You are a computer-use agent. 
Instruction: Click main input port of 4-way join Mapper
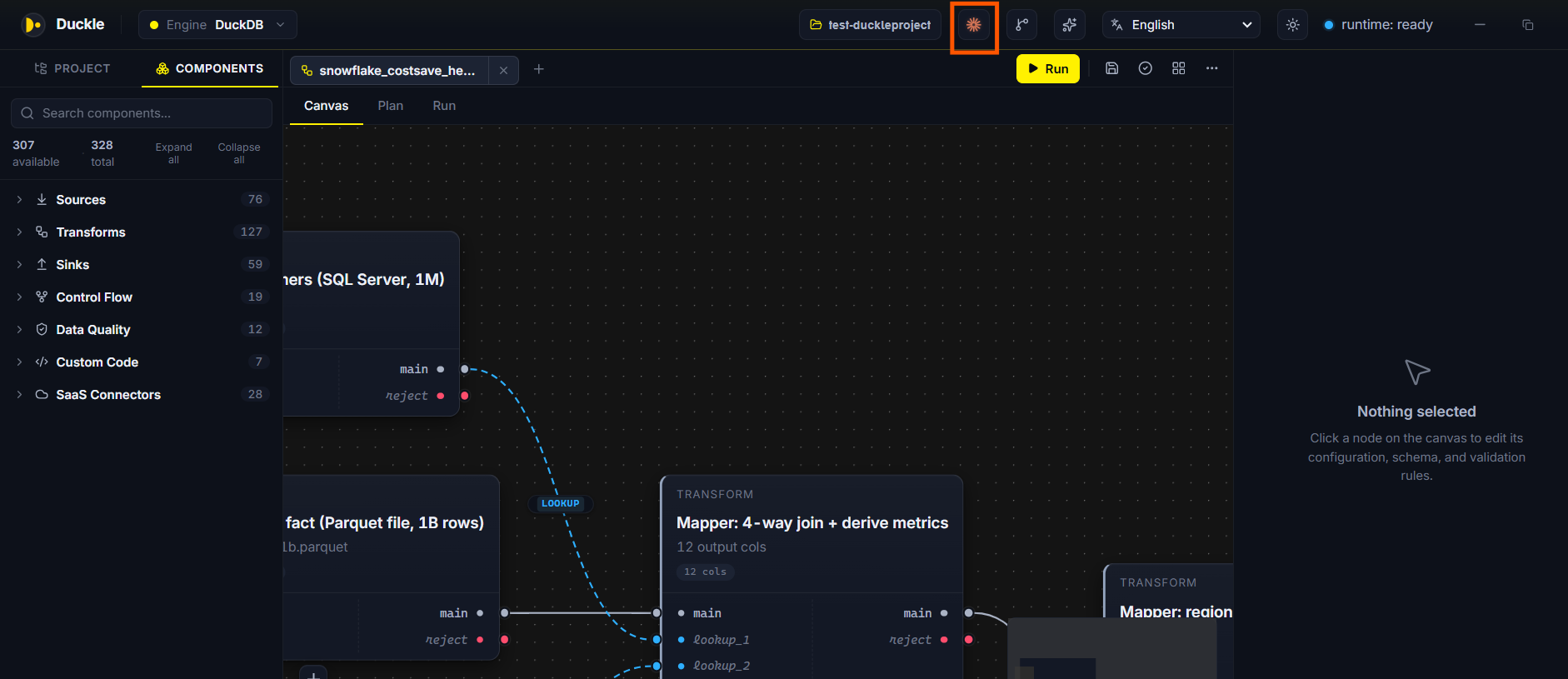[x=657, y=613]
